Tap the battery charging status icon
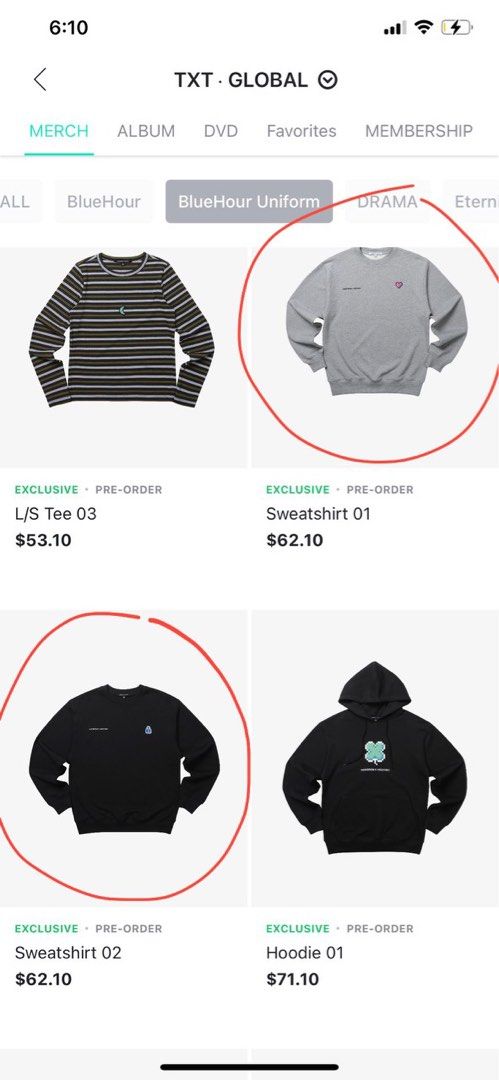 pyautogui.click(x=457, y=28)
